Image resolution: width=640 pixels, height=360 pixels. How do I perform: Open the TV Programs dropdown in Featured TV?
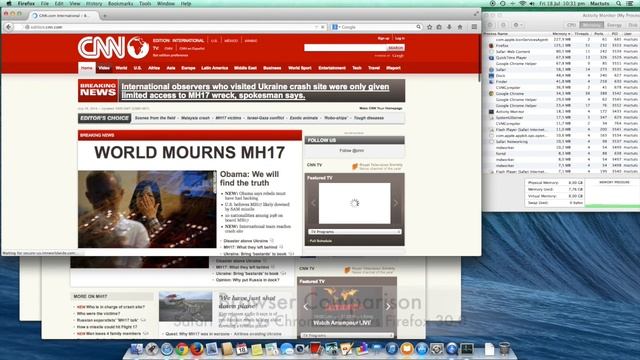point(354,231)
